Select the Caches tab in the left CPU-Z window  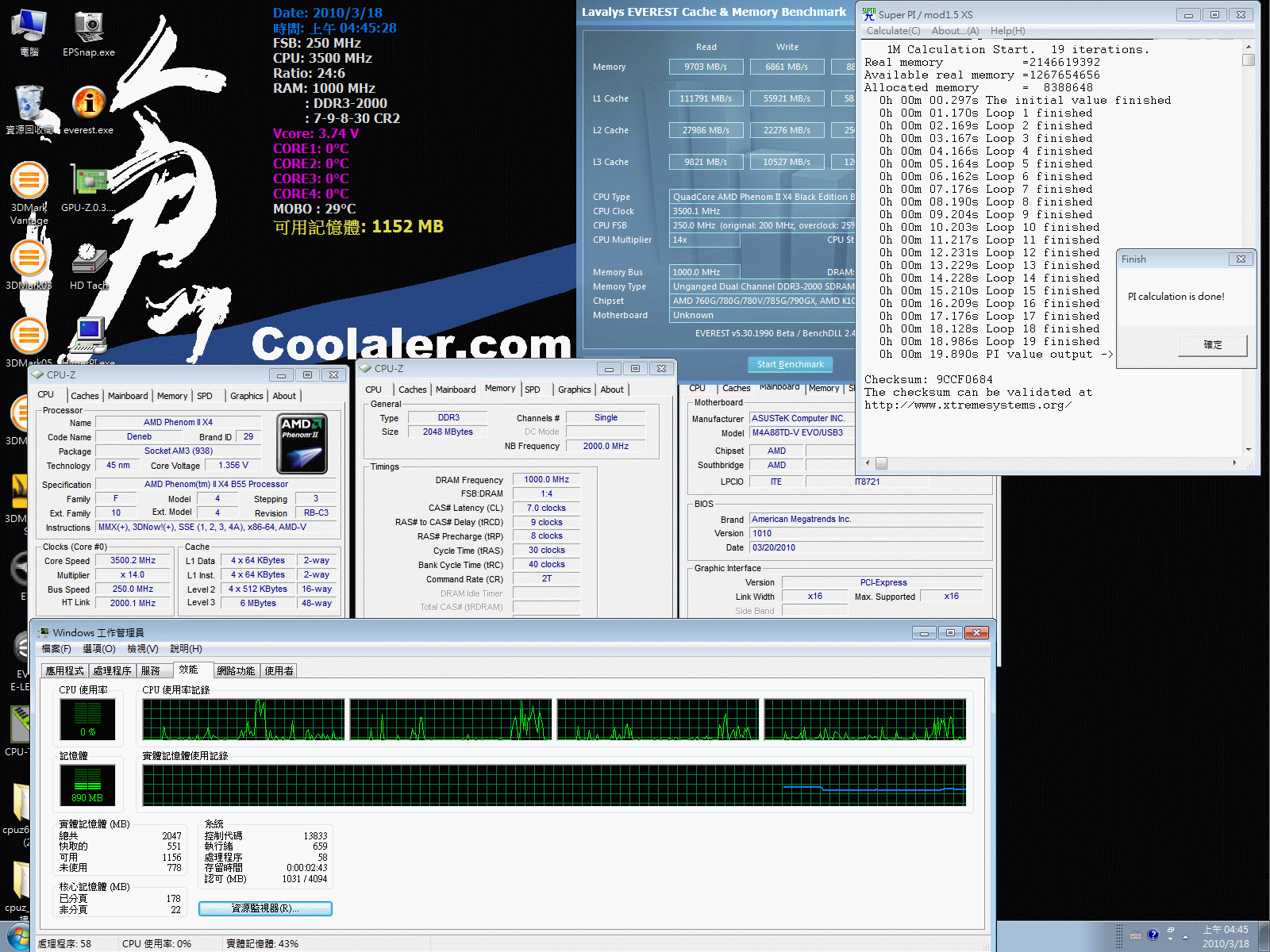tap(85, 396)
